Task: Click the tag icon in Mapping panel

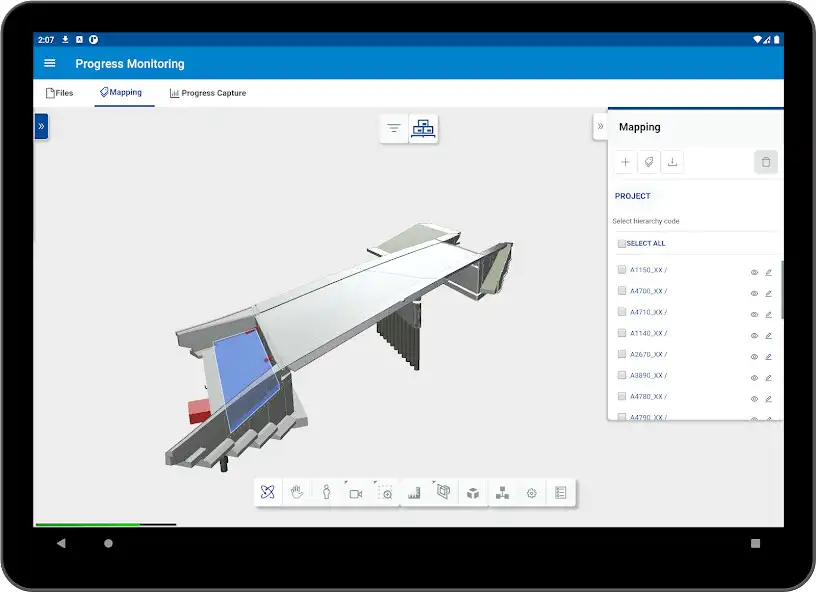Action: (649, 162)
